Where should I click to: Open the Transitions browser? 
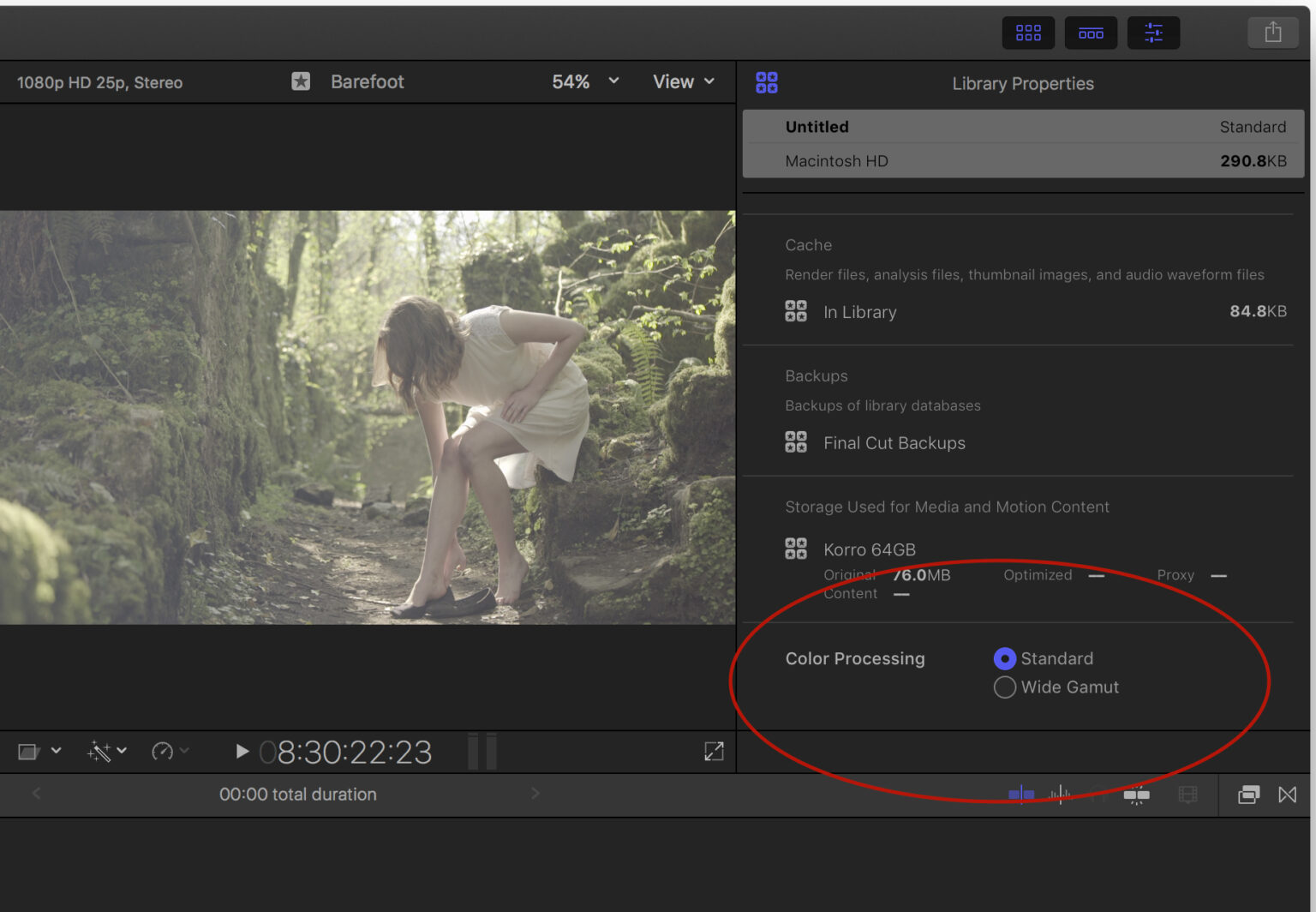(1287, 795)
